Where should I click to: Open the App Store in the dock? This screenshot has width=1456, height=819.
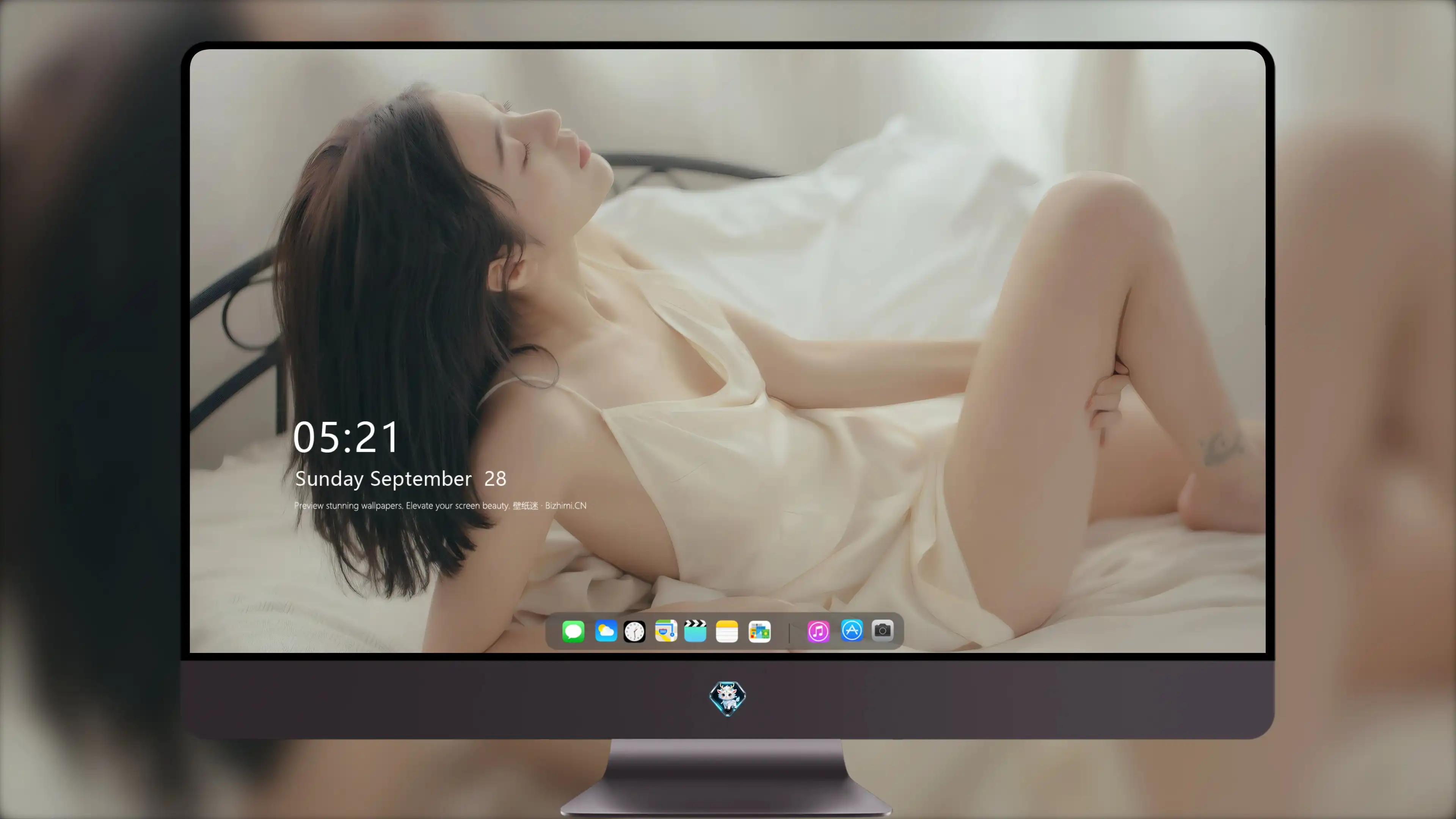click(x=852, y=630)
